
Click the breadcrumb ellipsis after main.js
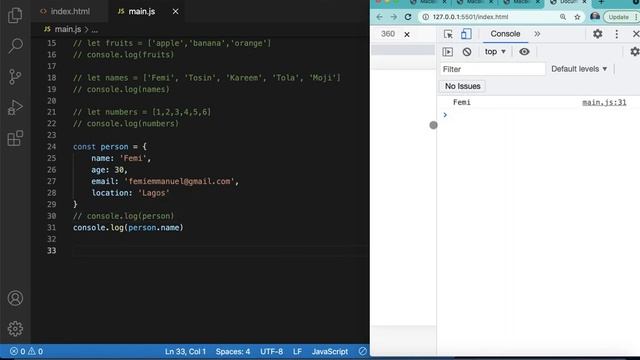pos(95,30)
